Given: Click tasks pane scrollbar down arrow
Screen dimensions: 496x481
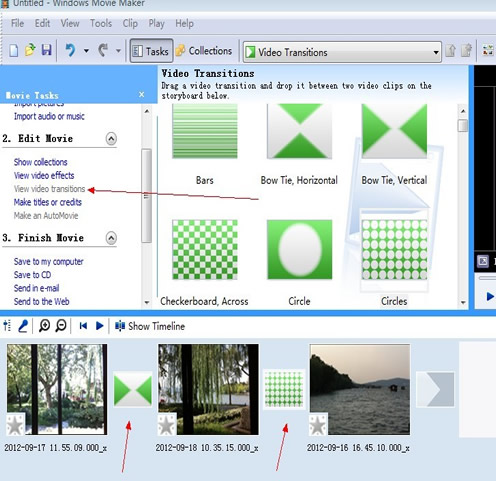Looking at the screenshot, I should click(x=147, y=302).
